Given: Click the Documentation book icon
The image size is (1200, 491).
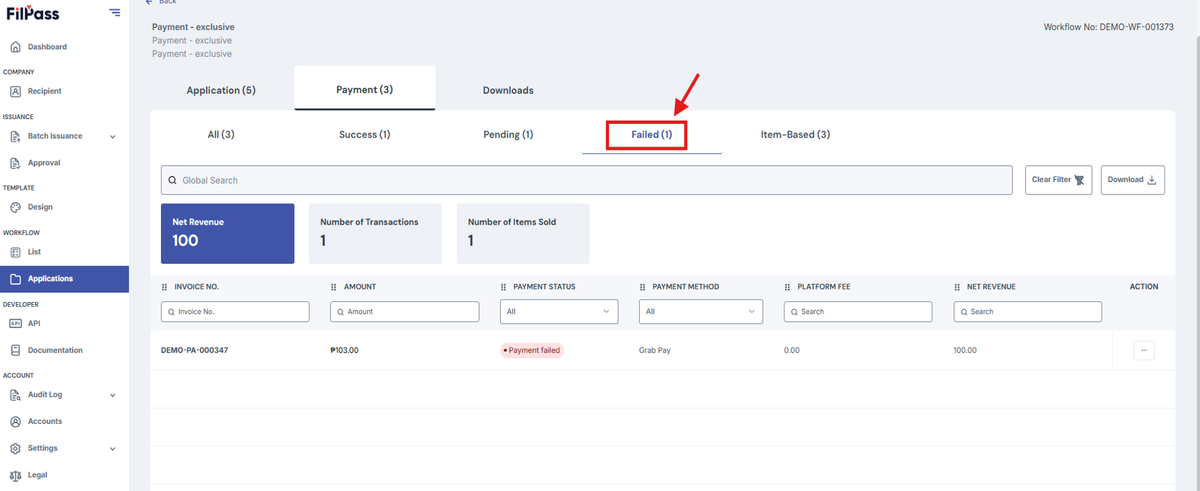Looking at the screenshot, I should point(15,350).
